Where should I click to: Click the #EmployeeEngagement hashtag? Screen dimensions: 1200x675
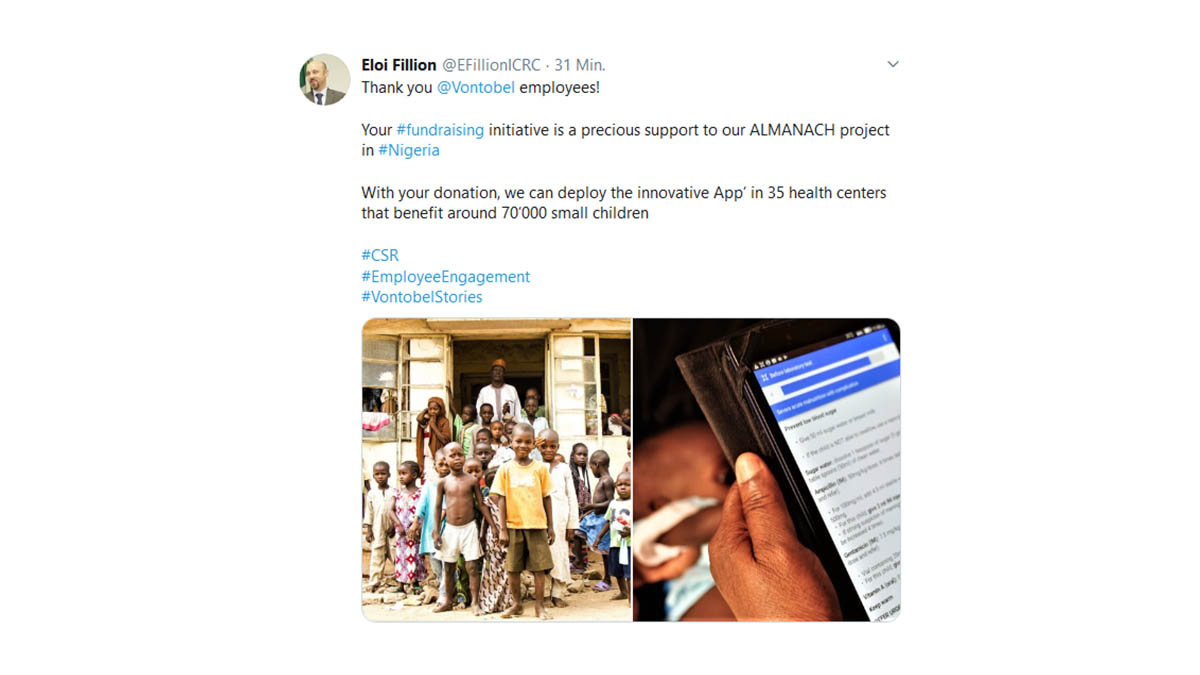[445, 276]
